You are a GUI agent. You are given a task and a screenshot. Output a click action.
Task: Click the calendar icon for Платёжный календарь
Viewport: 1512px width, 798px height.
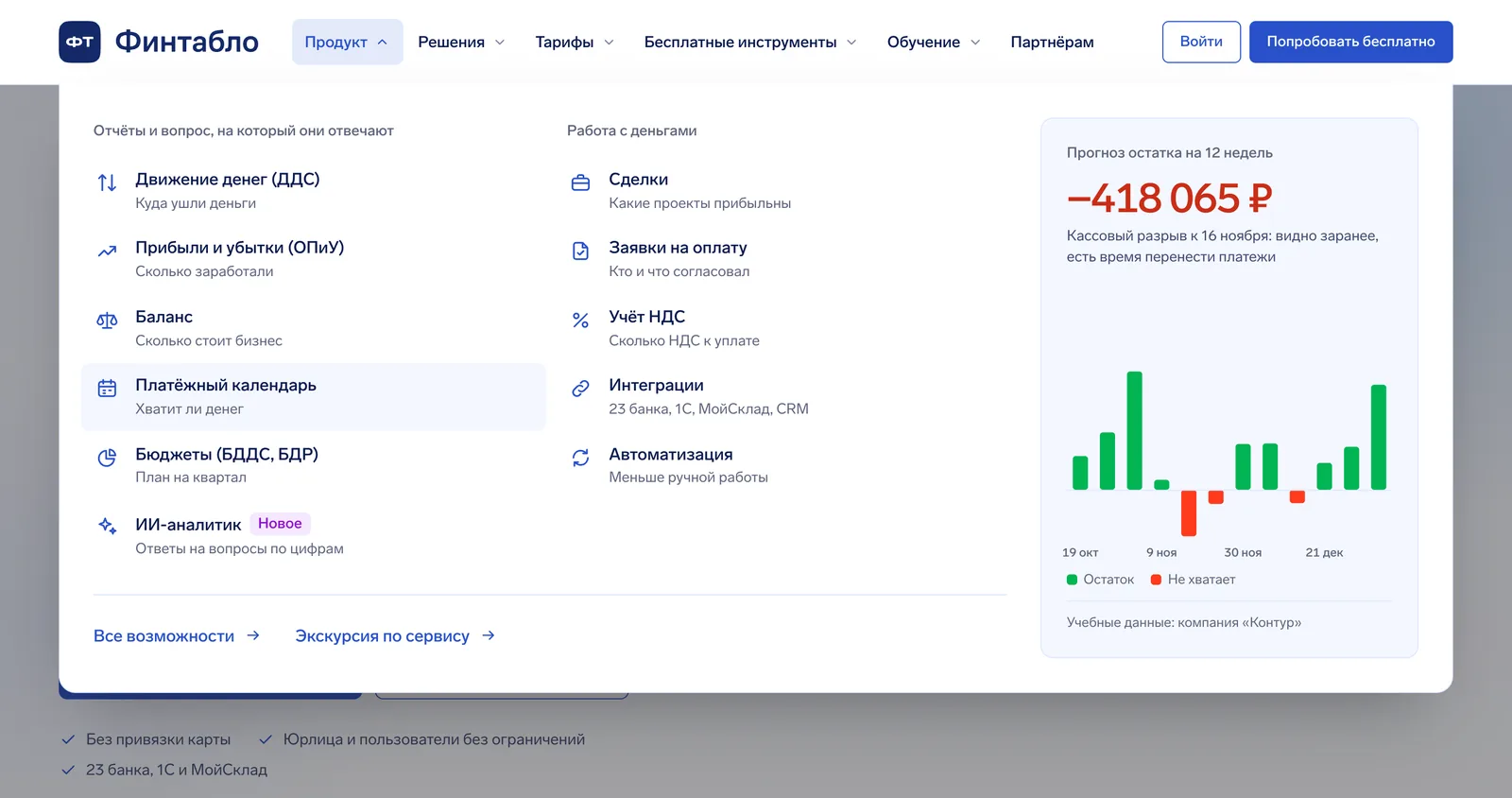coord(107,389)
